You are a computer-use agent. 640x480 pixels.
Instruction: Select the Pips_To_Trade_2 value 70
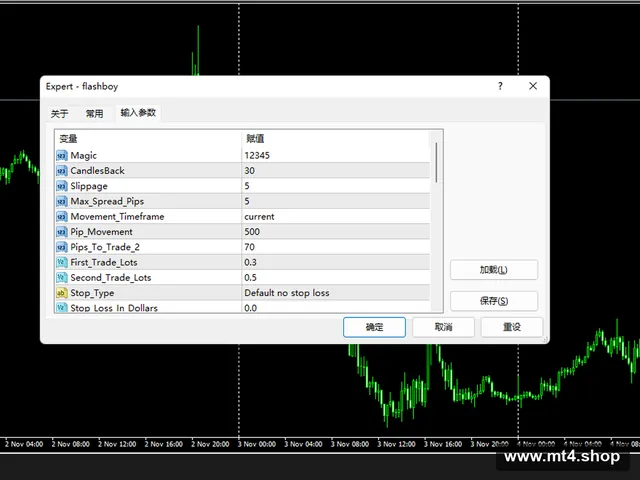click(336, 247)
